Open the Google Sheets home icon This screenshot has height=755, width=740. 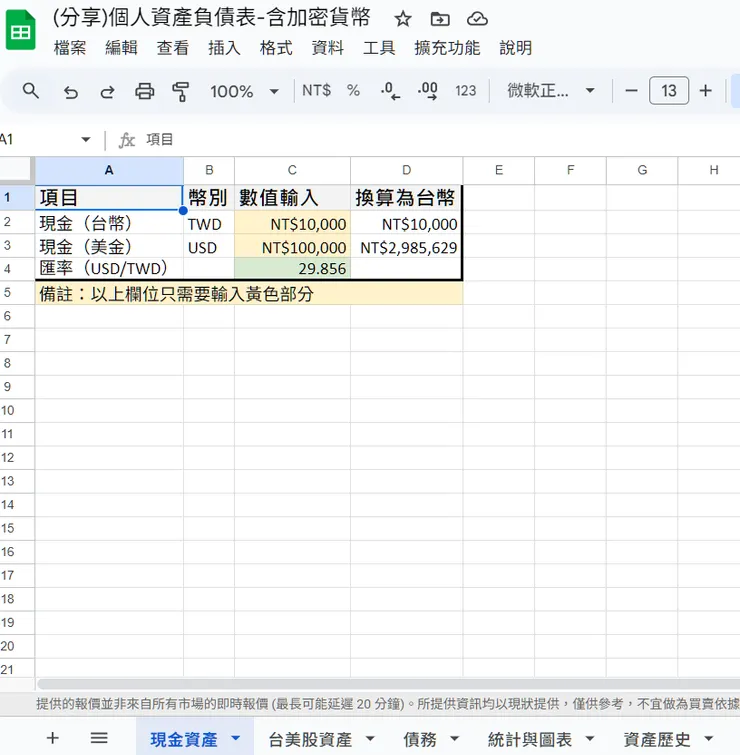click(x=20, y=31)
